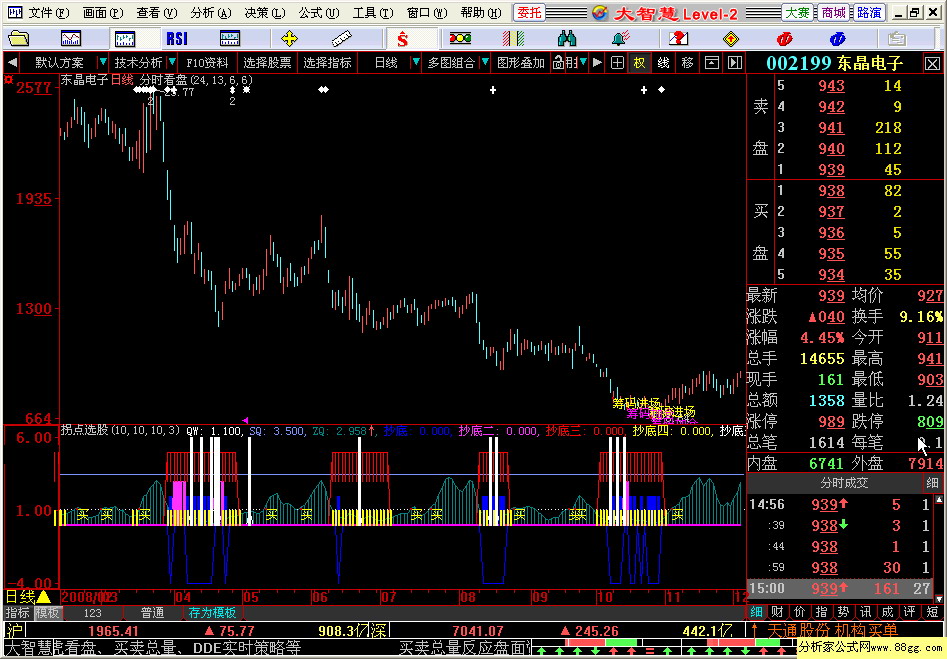Viewport: 947px width, 659px height.
Task: Click the line chart toolbar icon
Action: 71,39
